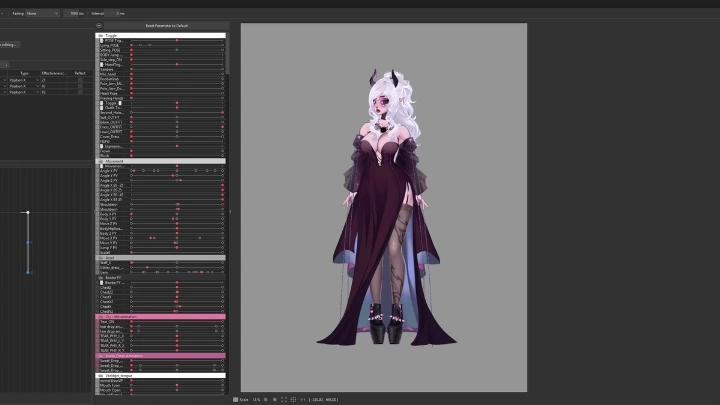Click white box beside Booba PY parameter row
This screenshot has width=720, height=405.
pyautogui.click(x=101, y=282)
